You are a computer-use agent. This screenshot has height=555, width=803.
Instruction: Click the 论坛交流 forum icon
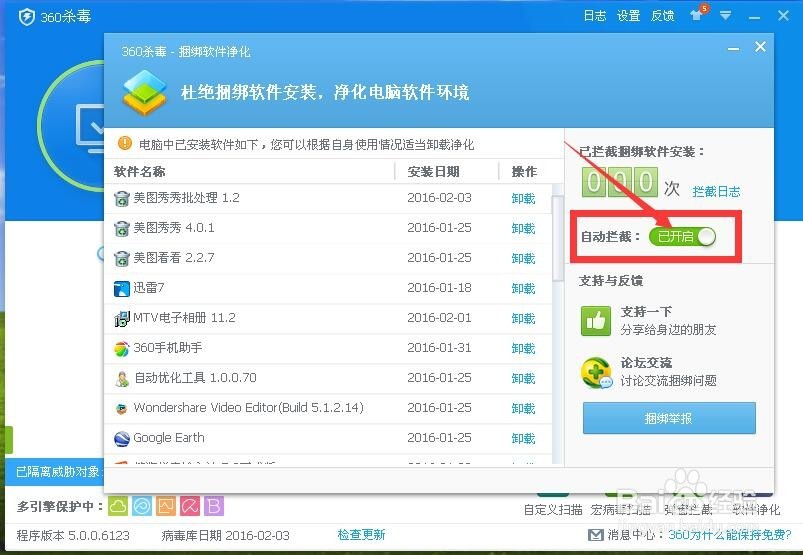pyautogui.click(x=597, y=372)
